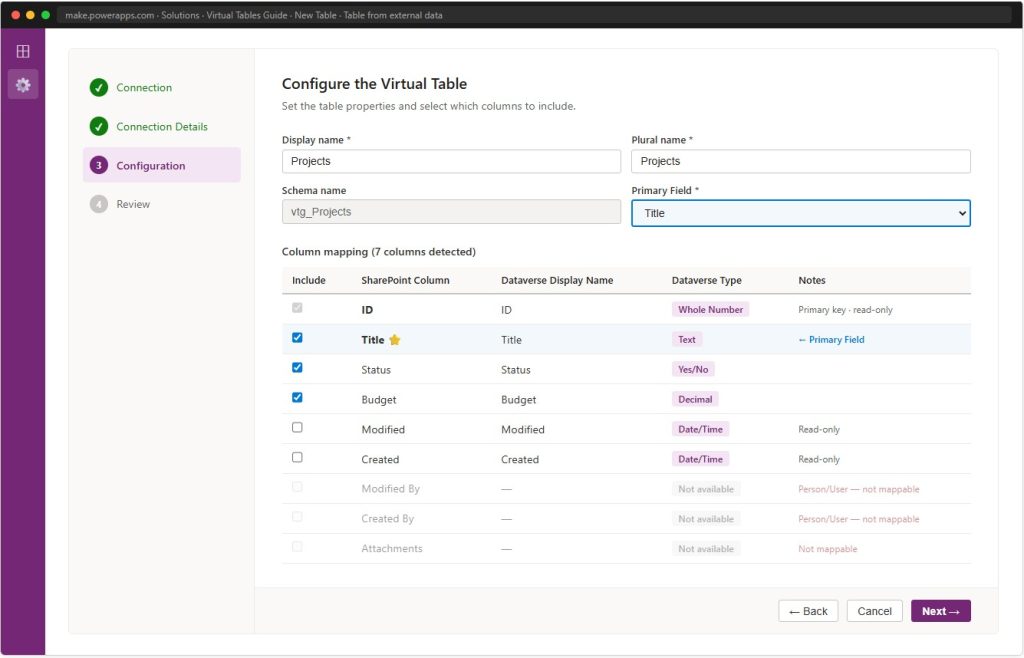Click the disabled Created By checkbox
Image resolution: width=1024 pixels, height=658 pixels.
[297, 517]
